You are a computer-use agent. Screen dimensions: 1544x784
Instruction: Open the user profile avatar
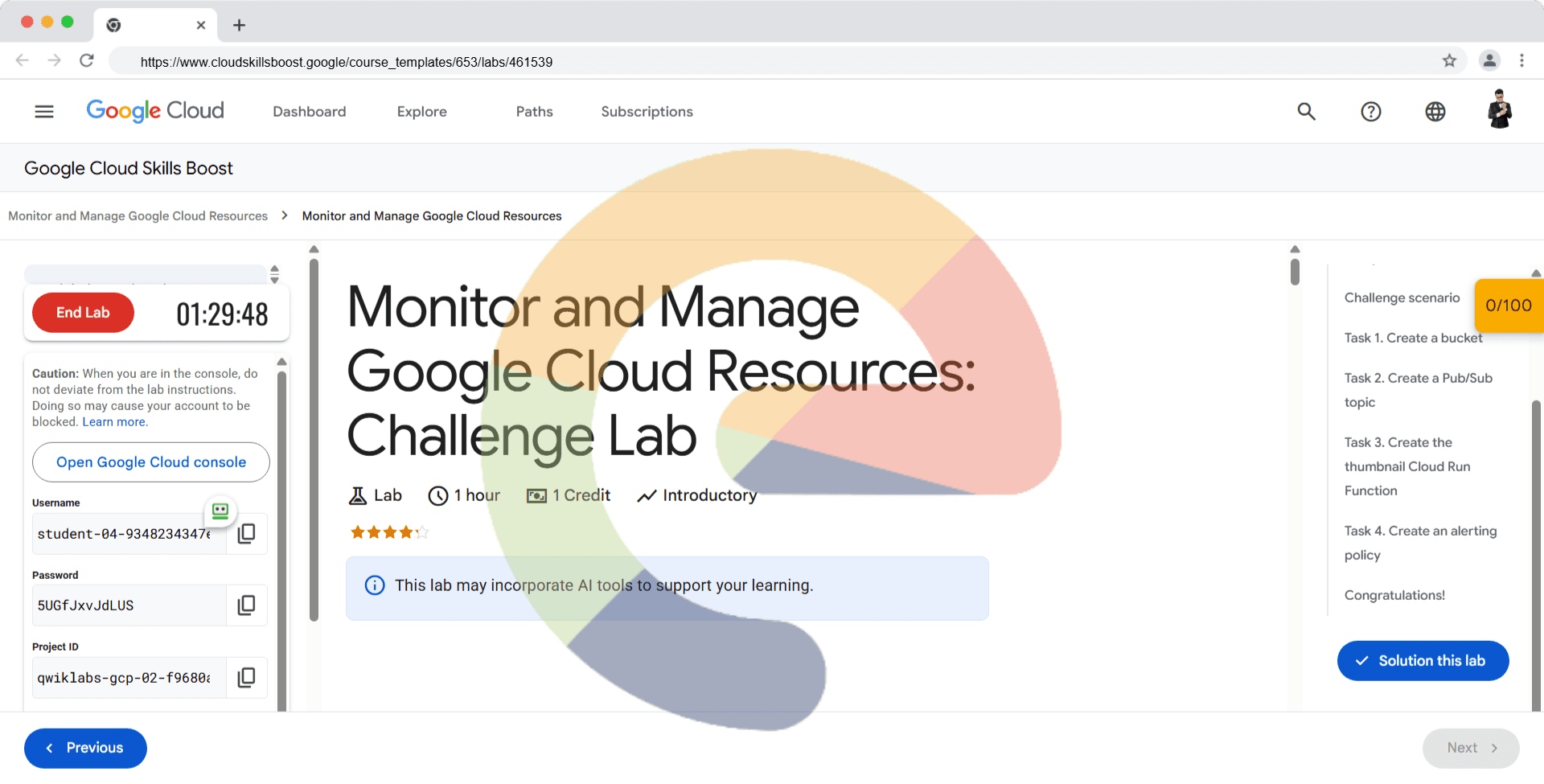click(x=1499, y=110)
